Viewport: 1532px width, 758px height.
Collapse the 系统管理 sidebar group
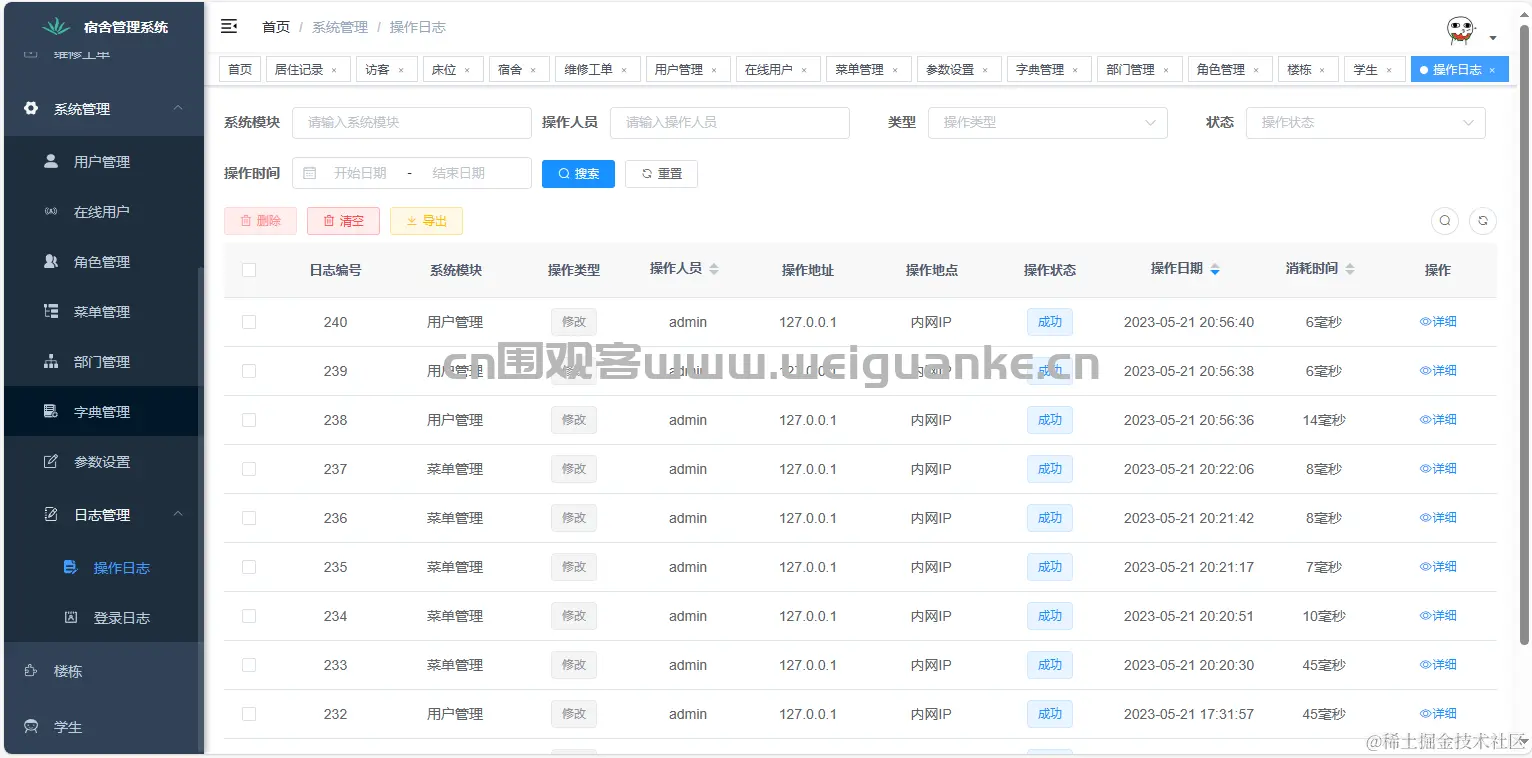(104, 109)
